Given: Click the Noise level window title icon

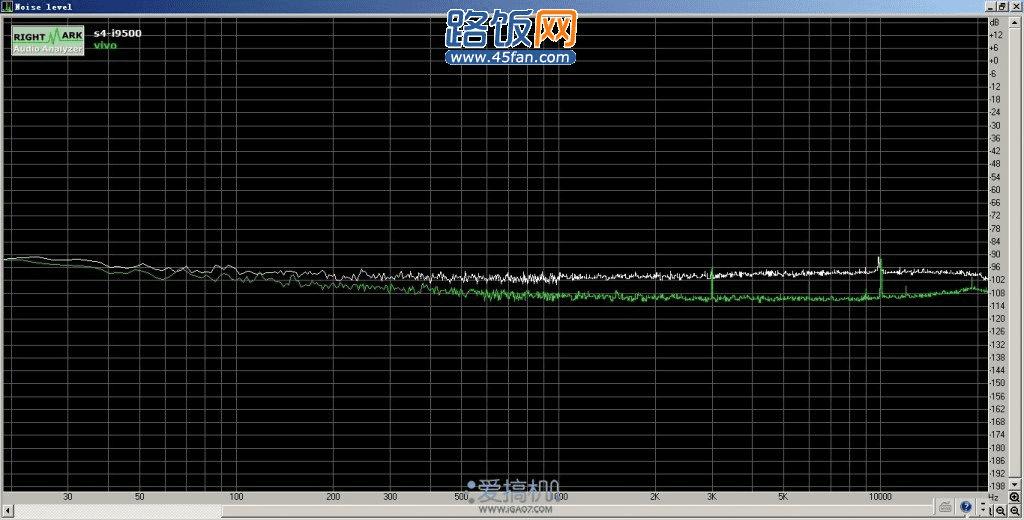Looking at the screenshot, I should coord(7,7).
